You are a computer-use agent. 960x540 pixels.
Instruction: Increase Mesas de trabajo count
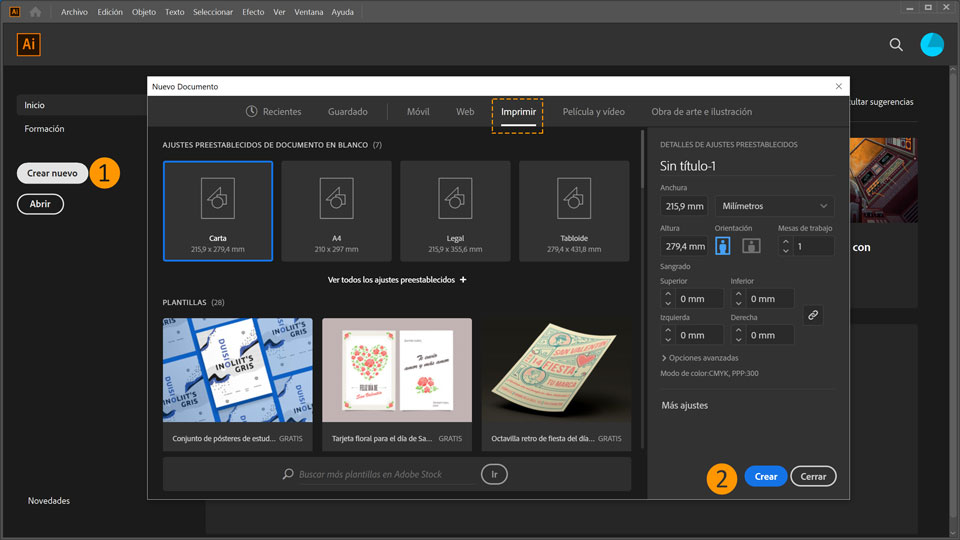click(786, 242)
